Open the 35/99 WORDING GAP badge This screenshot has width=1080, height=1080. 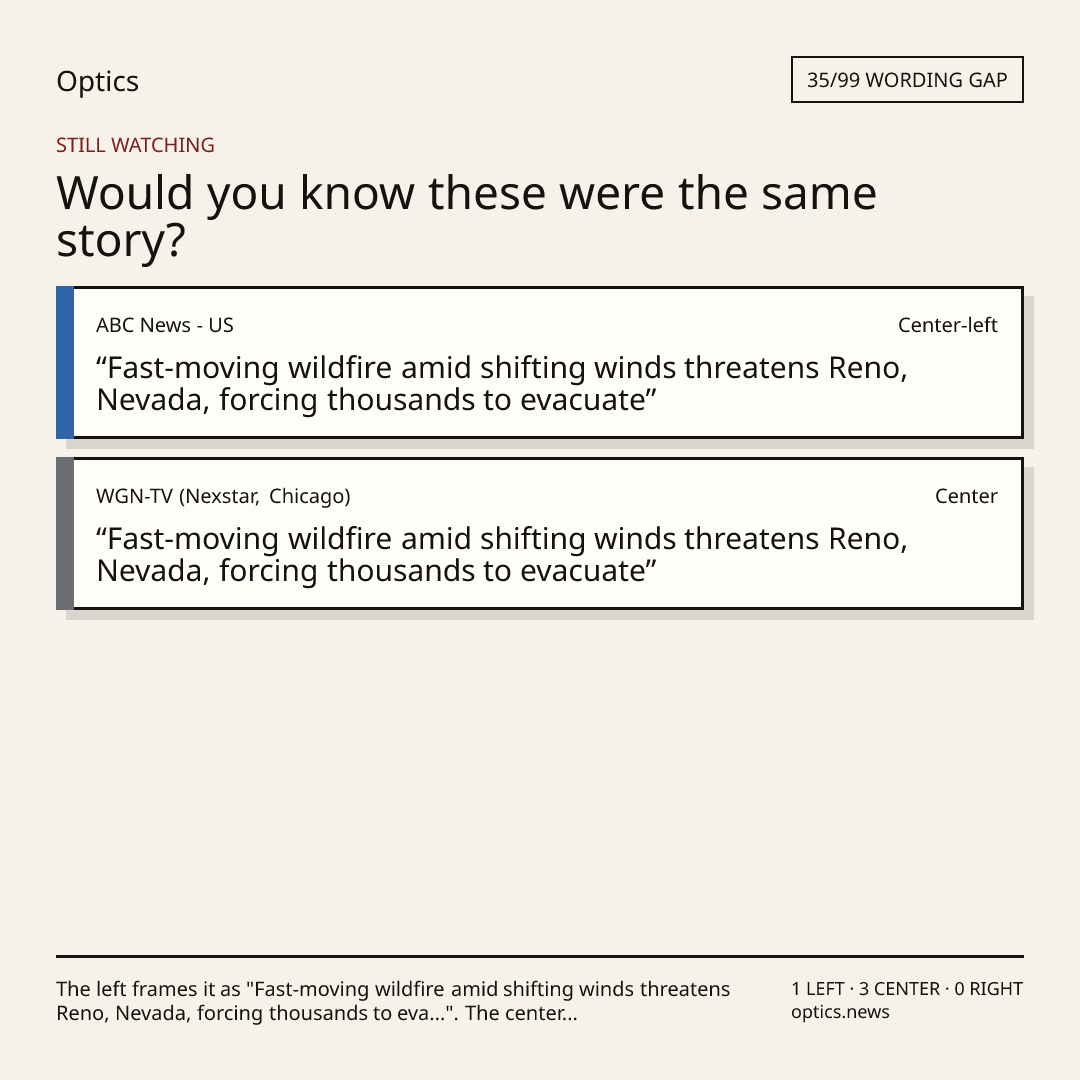coord(907,80)
